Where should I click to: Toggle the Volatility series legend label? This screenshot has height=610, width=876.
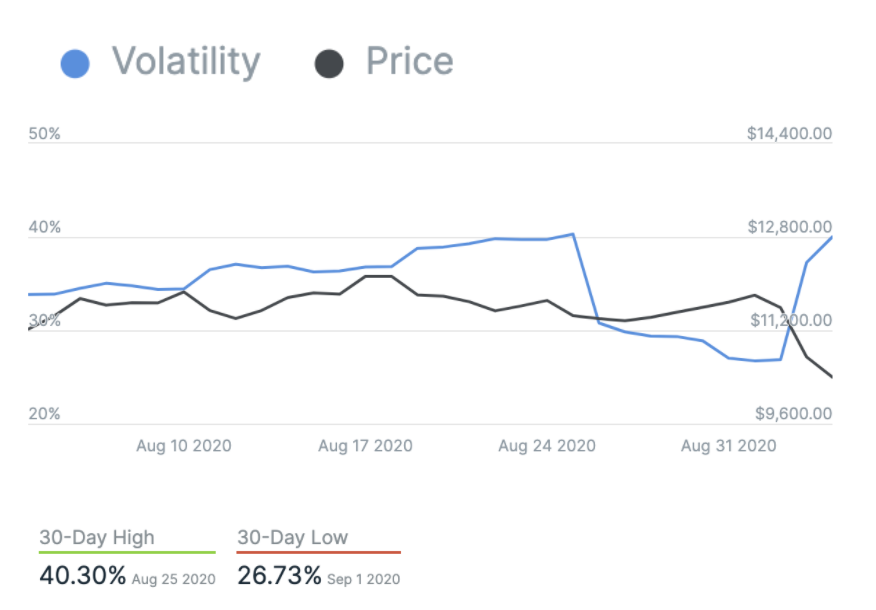click(x=186, y=62)
